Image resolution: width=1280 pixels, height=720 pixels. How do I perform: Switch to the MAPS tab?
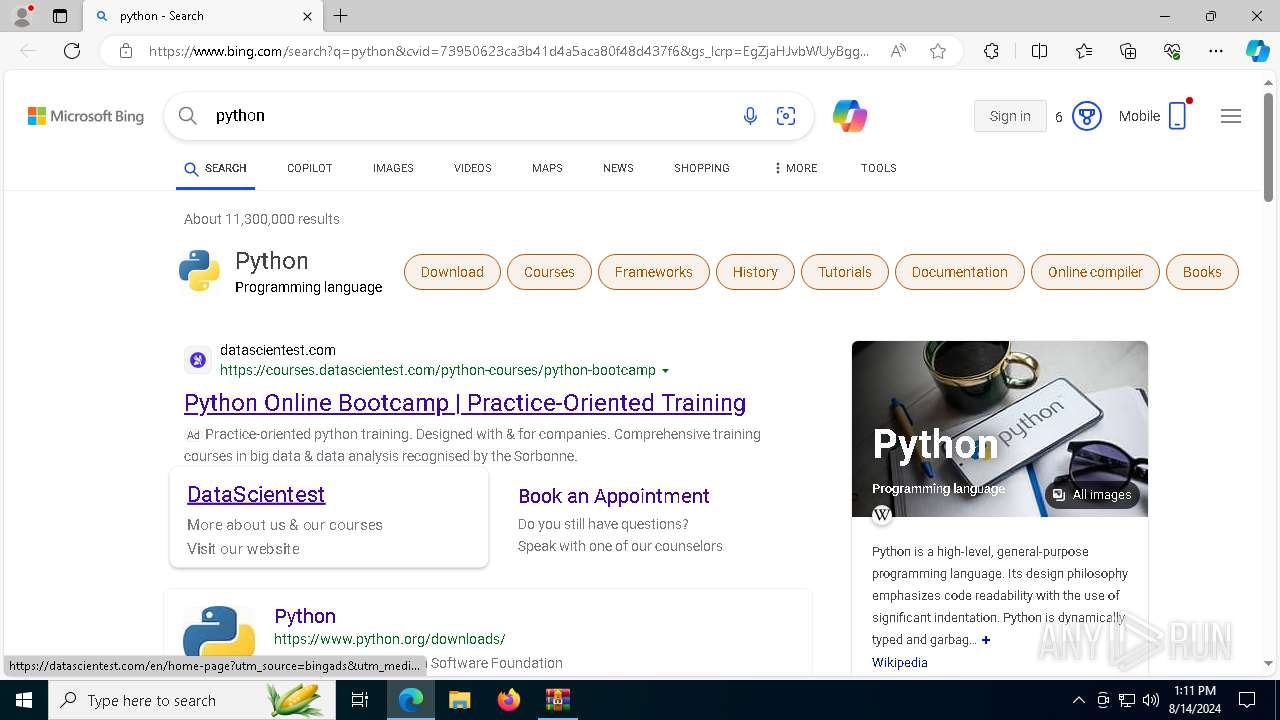pos(547,168)
